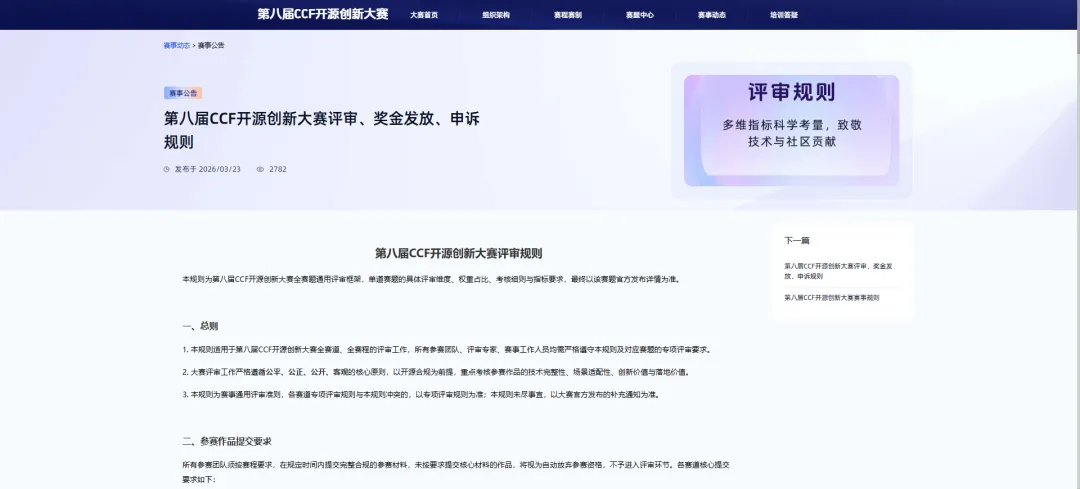Open the 赛程赛制 nav item
The width and height of the screenshot is (1080, 489).
(x=568, y=15)
